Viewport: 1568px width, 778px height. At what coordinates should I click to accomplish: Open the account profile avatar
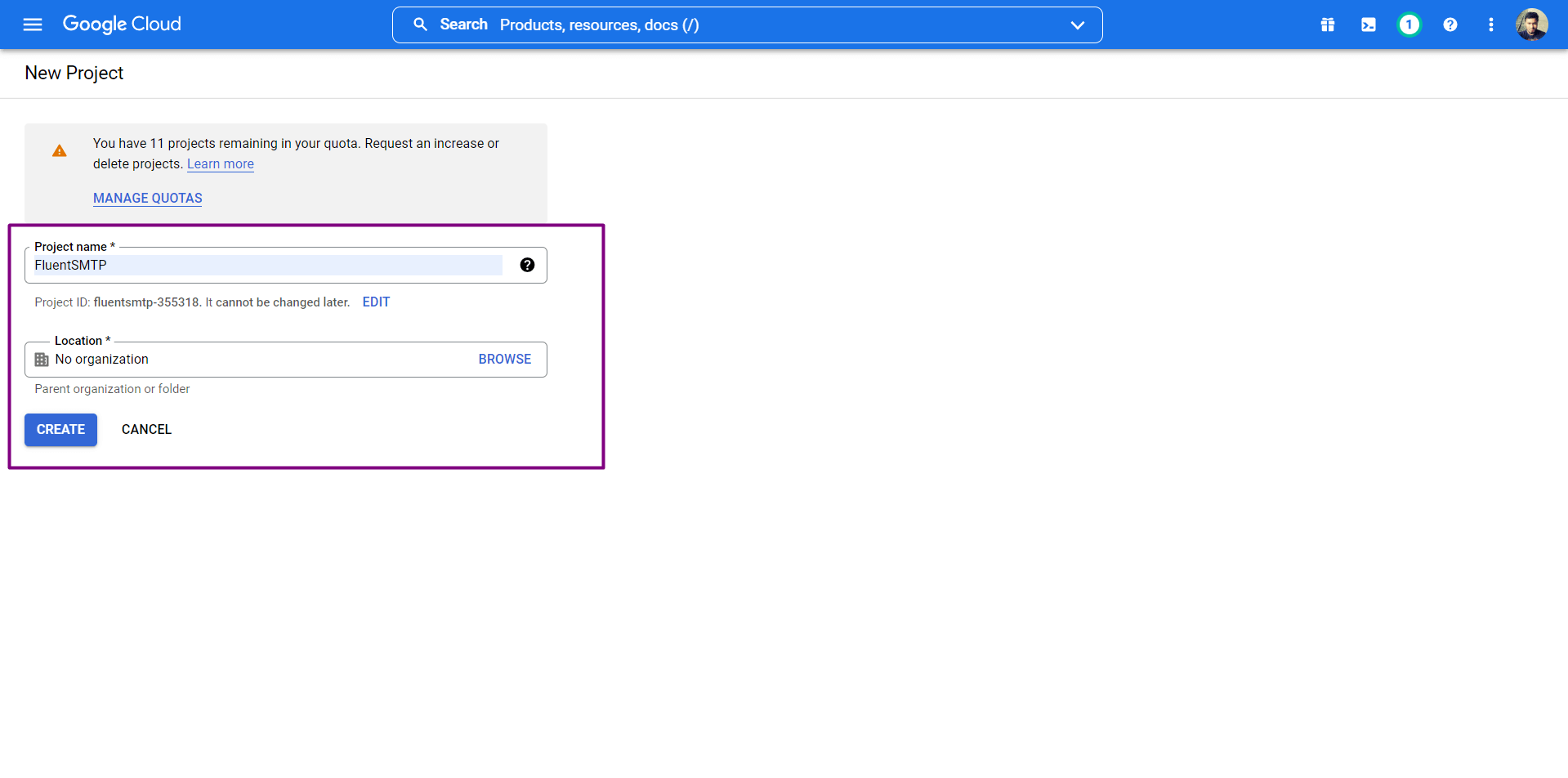tap(1532, 25)
